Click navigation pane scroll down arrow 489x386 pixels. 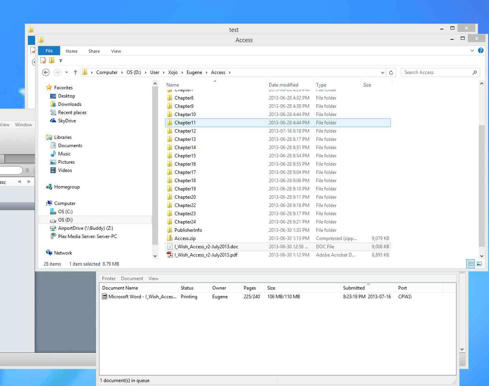[x=155, y=256]
